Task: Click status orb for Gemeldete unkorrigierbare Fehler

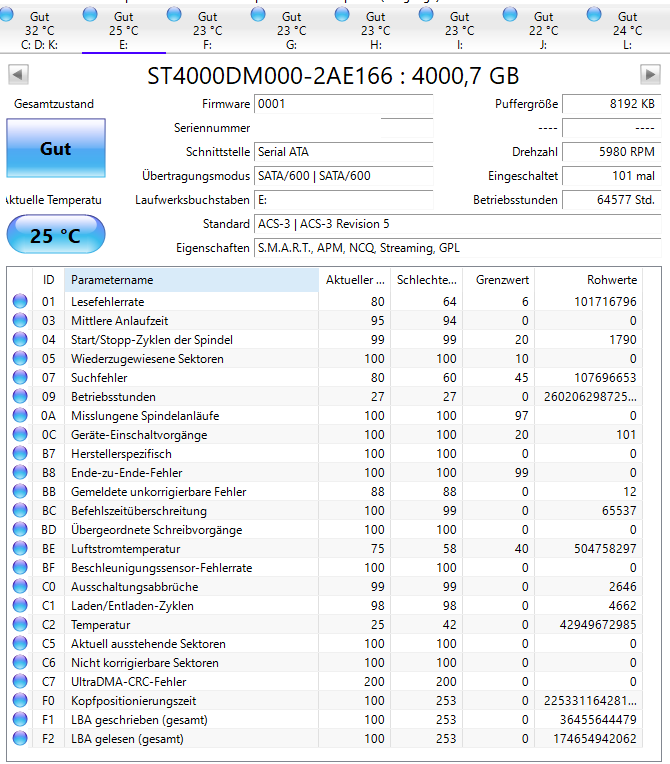Action: (x=20, y=491)
